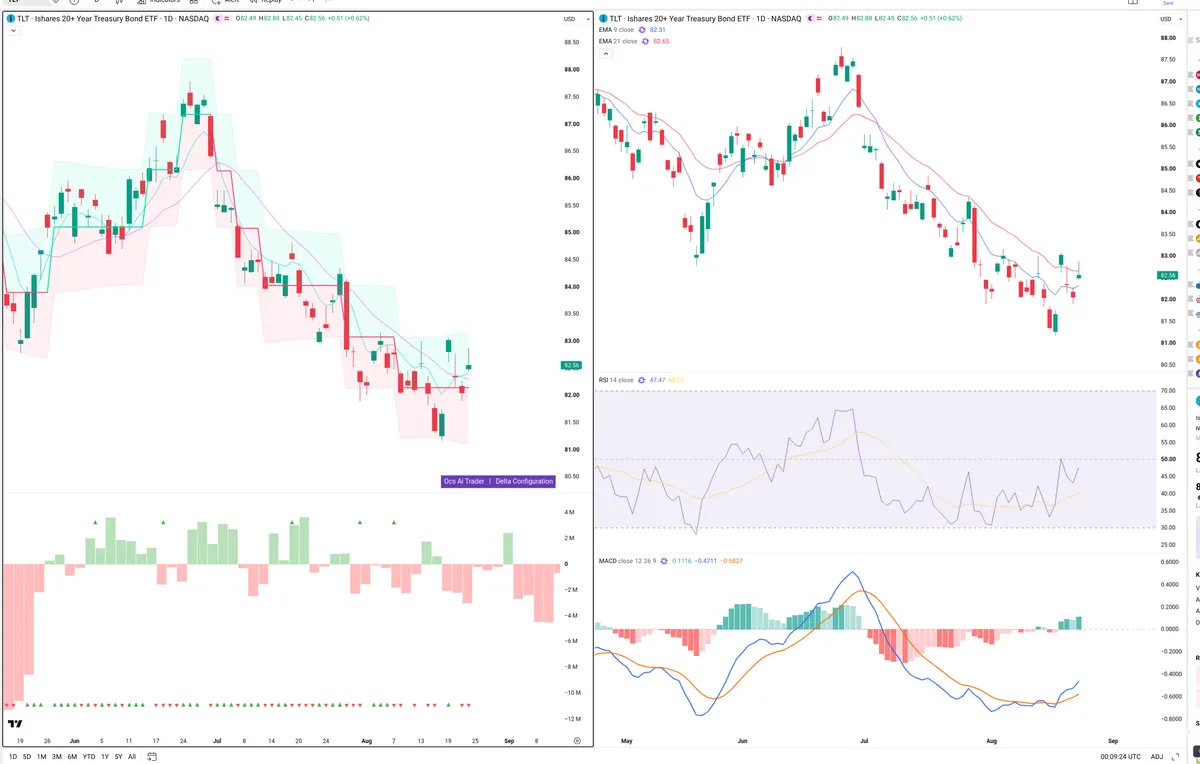The image size is (1200, 764).
Task: Click the purple icon beside EMA 21 close
Action: point(646,41)
